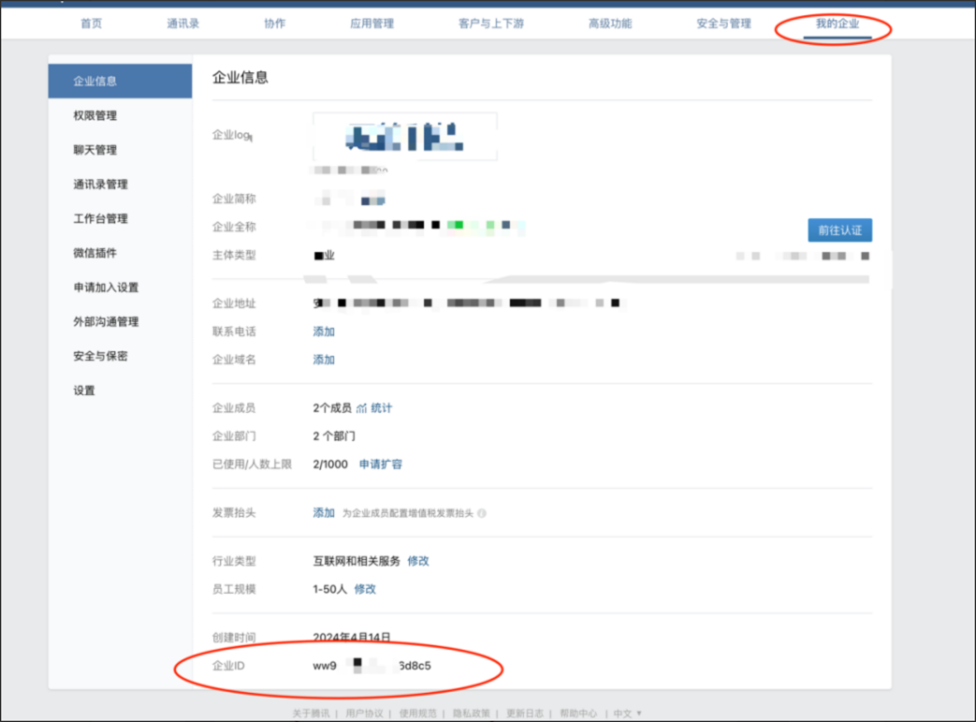
Task: Open the 安全与管理 tab
Action: pyautogui.click(x=724, y=24)
